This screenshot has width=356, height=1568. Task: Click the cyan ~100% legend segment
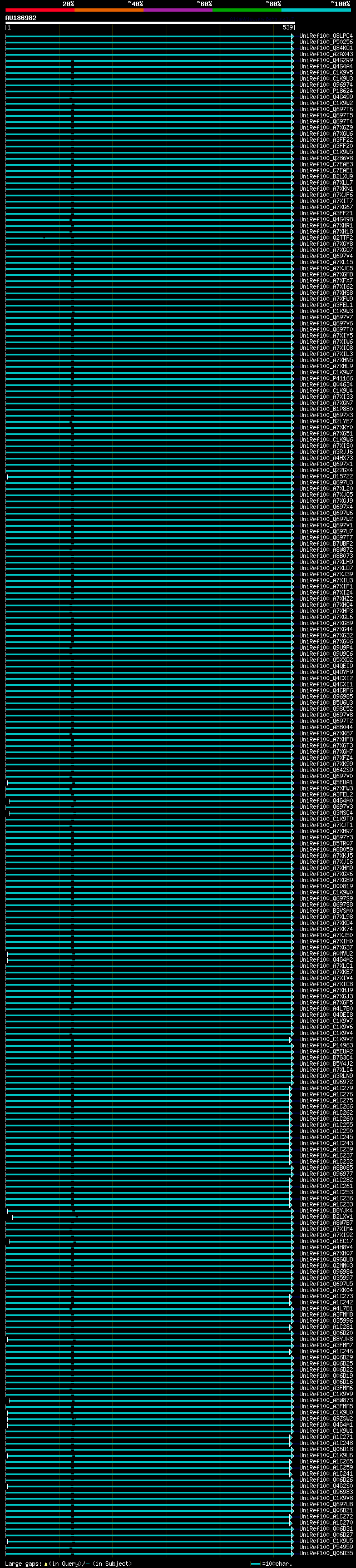[316, 11]
